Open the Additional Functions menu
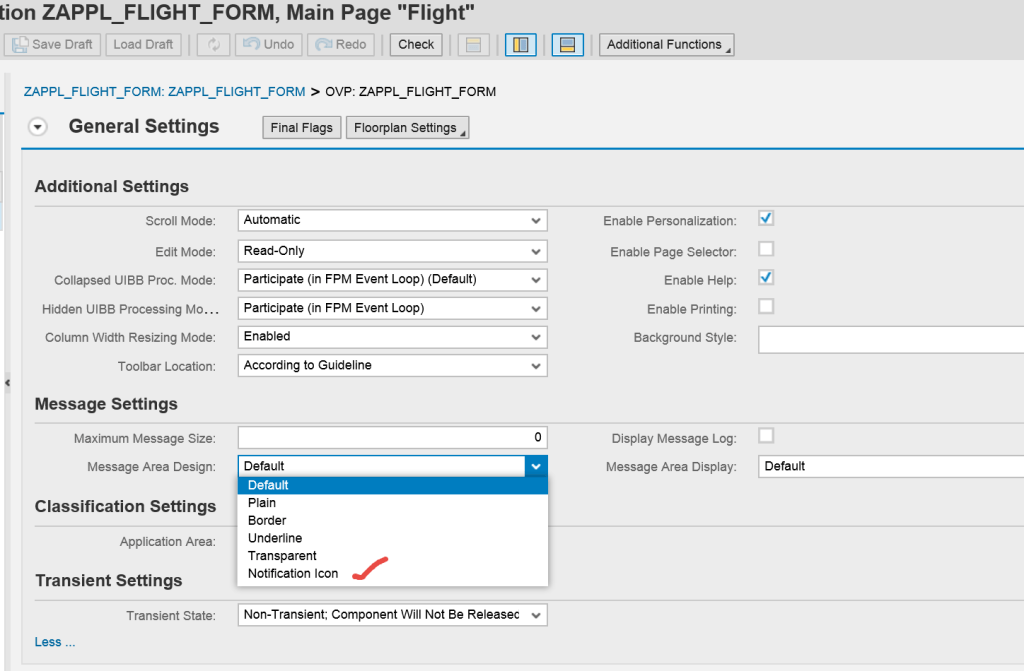 666,44
